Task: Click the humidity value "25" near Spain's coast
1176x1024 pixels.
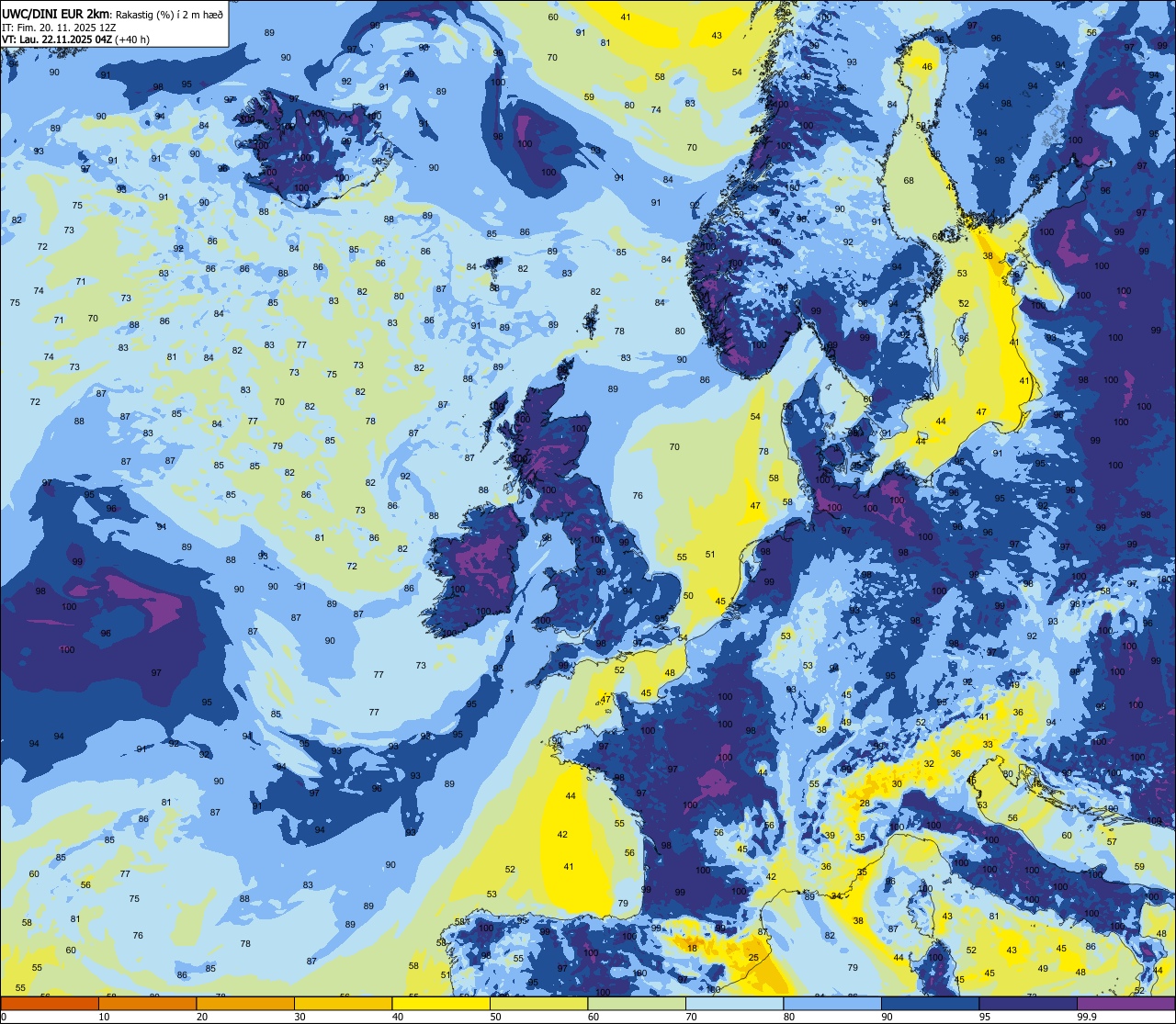Action: point(752,958)
